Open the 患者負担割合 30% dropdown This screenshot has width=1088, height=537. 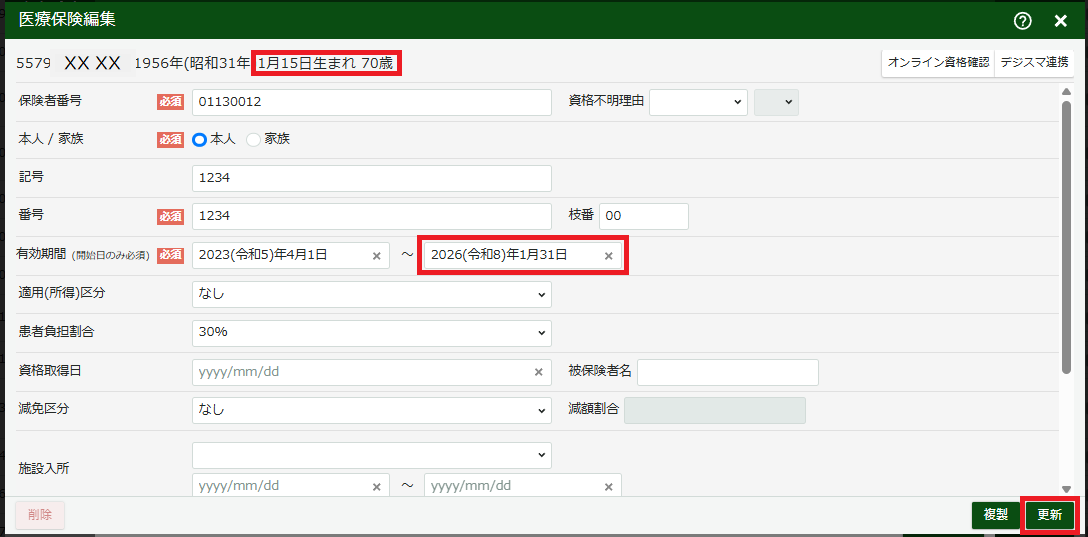pyautogui.click(x=372, y=333)
